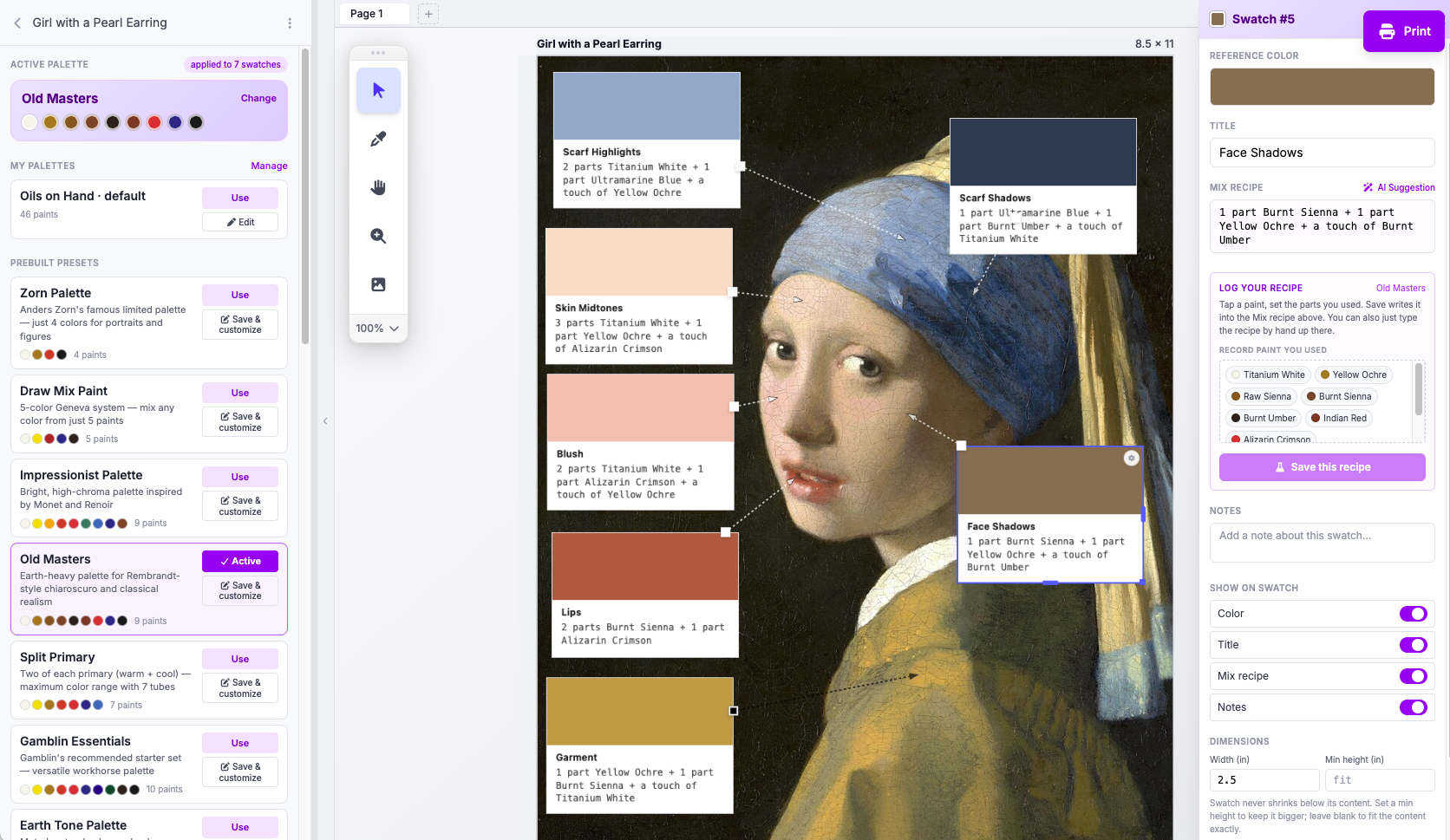
Task: Click the Active button on Old Masters
Action: pos(240,561)
